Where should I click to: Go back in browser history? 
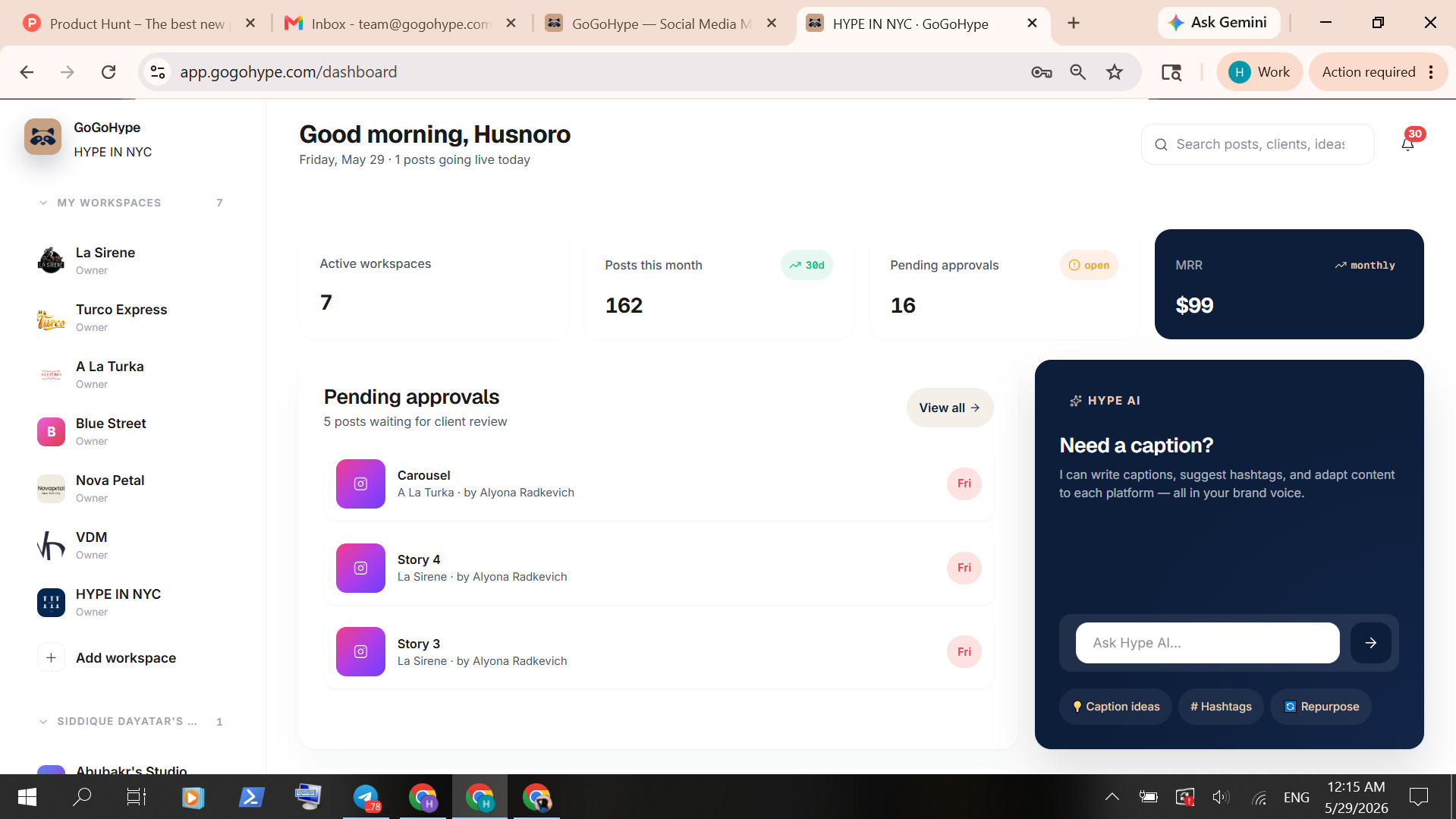27,72
